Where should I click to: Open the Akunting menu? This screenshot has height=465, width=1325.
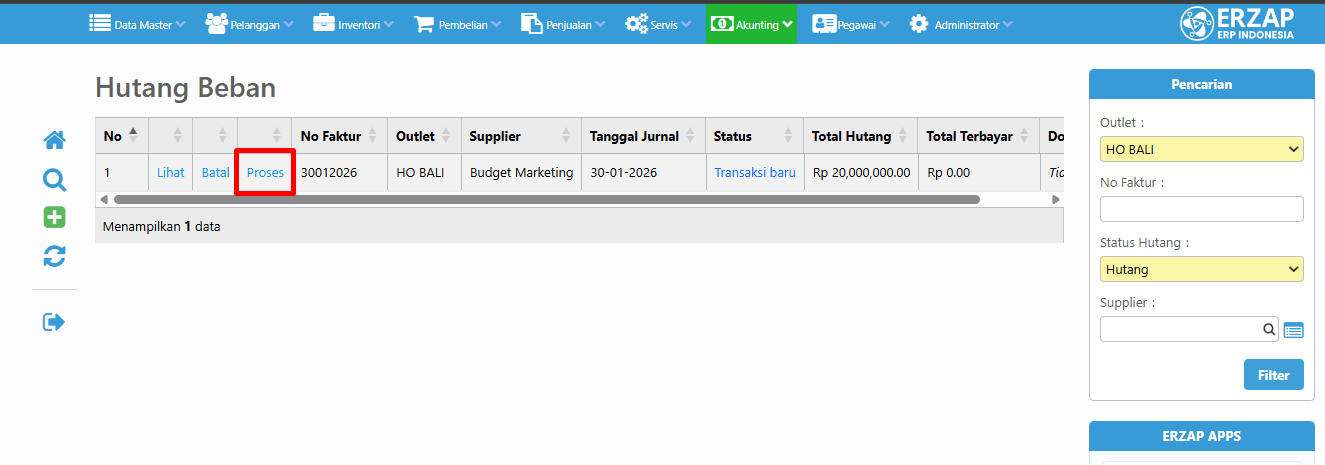click(x=752, y=25)
